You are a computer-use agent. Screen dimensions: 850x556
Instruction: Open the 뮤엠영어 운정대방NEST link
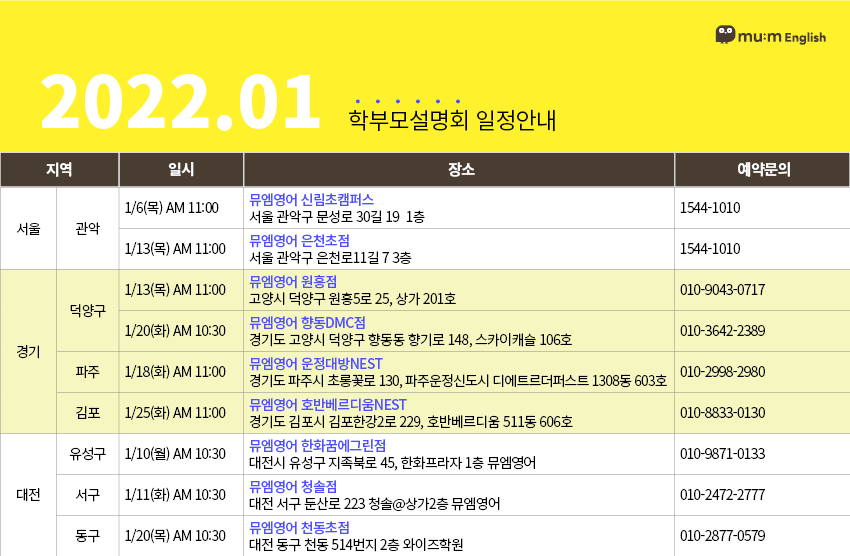(315, 364)
